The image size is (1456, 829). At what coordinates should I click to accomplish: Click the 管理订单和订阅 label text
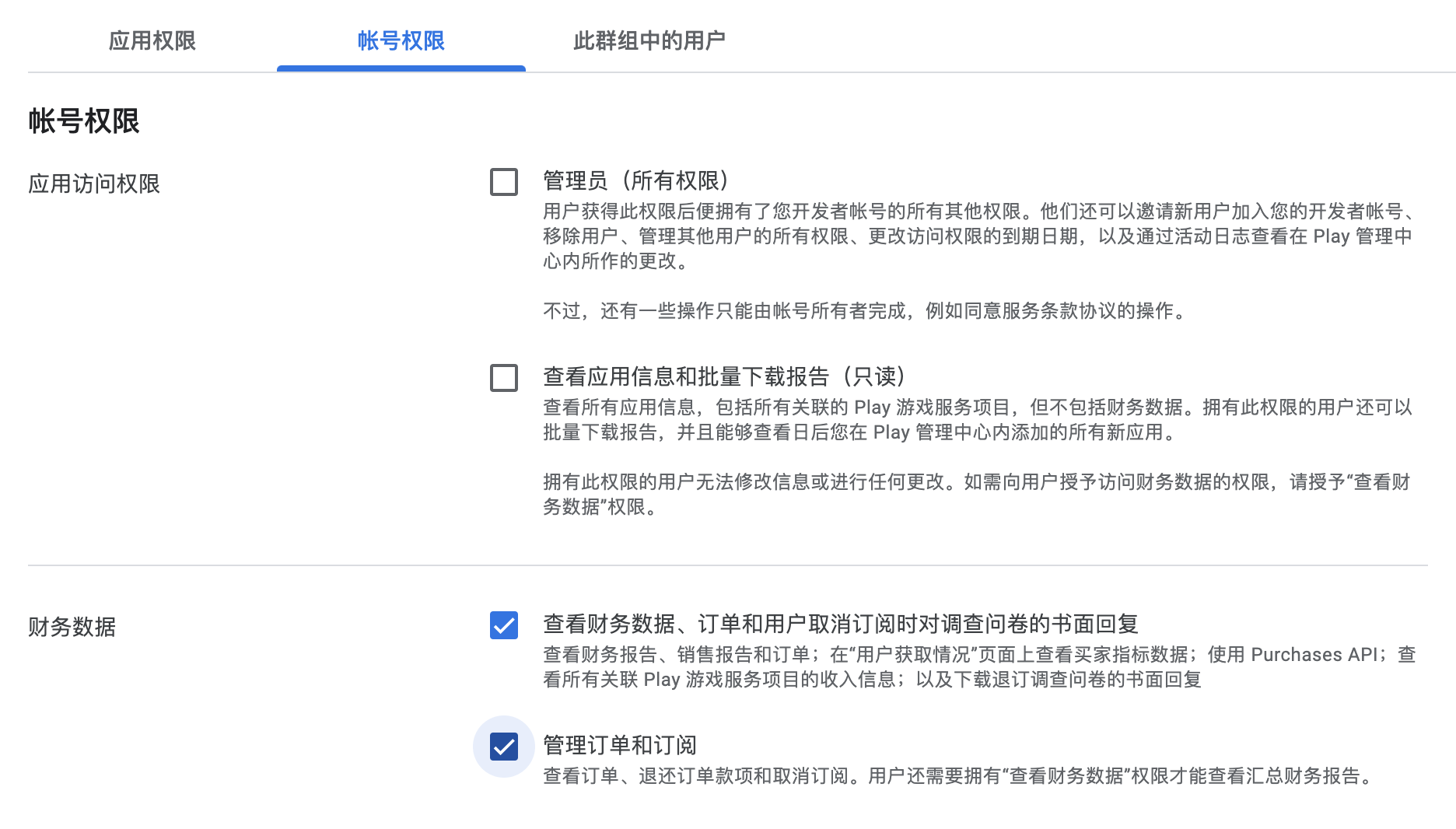tap(621, 744)
